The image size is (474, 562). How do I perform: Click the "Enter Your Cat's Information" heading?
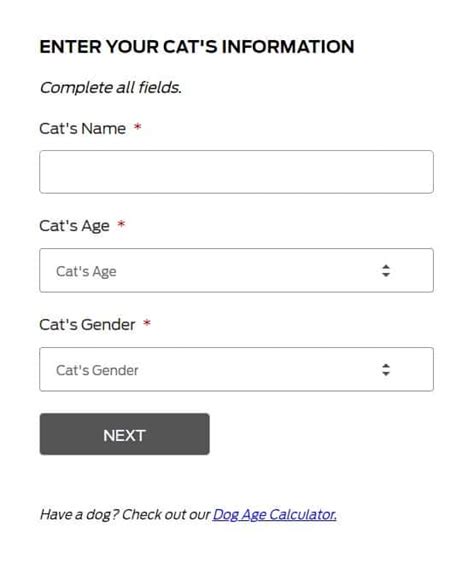pos(197,47)
